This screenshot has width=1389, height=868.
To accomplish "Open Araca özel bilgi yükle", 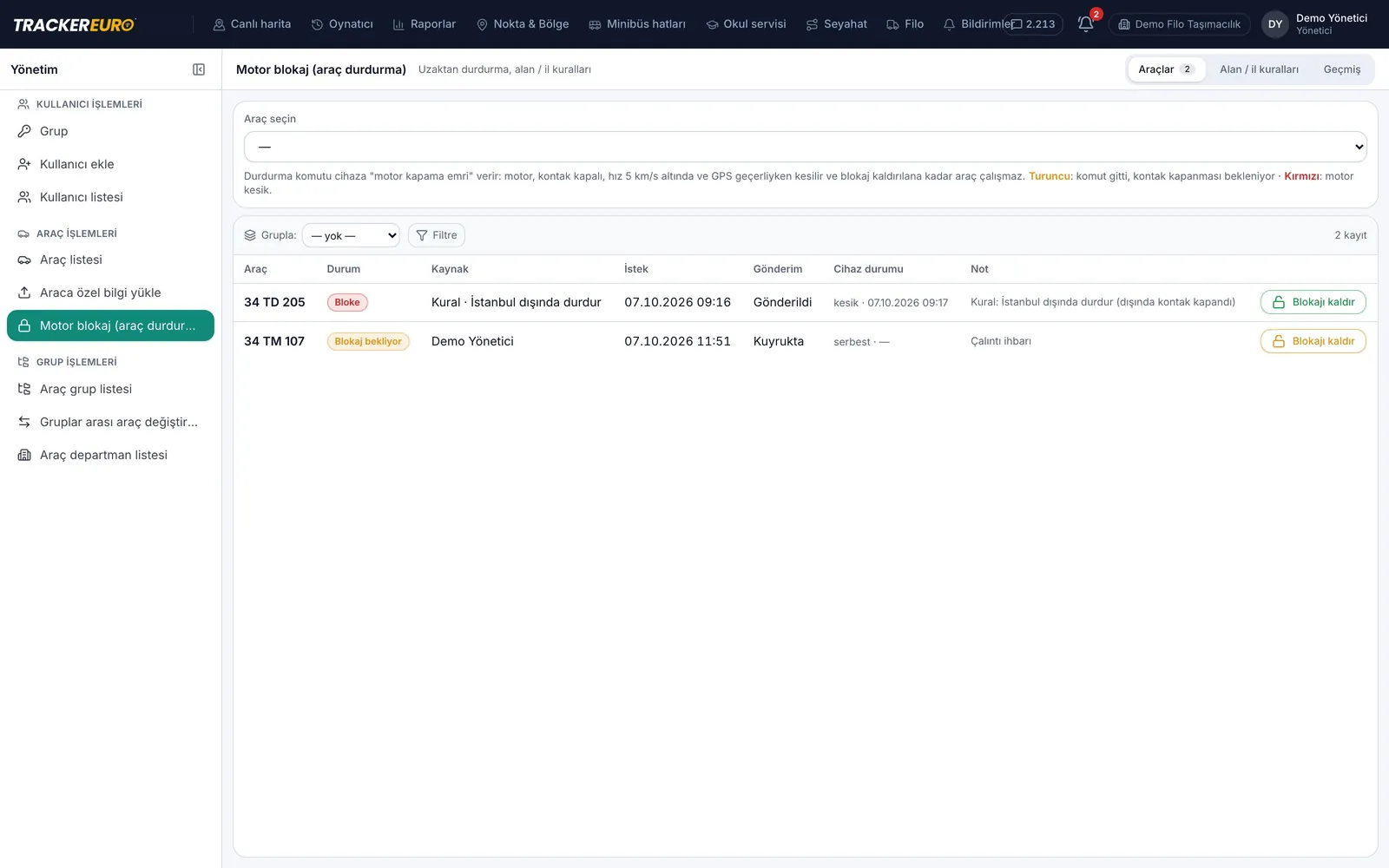I will pos(110,293).
